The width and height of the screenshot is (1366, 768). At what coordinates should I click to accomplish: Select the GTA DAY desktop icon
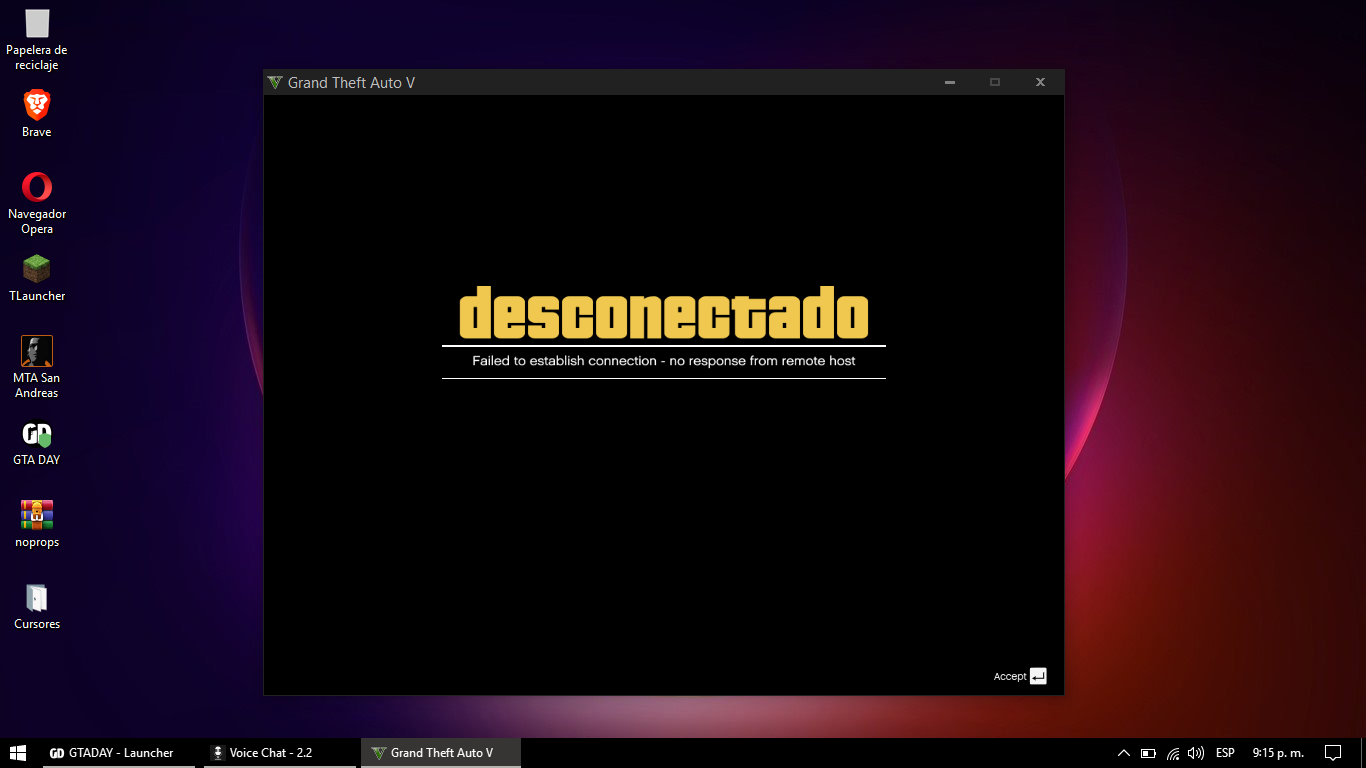click(37, 435)
